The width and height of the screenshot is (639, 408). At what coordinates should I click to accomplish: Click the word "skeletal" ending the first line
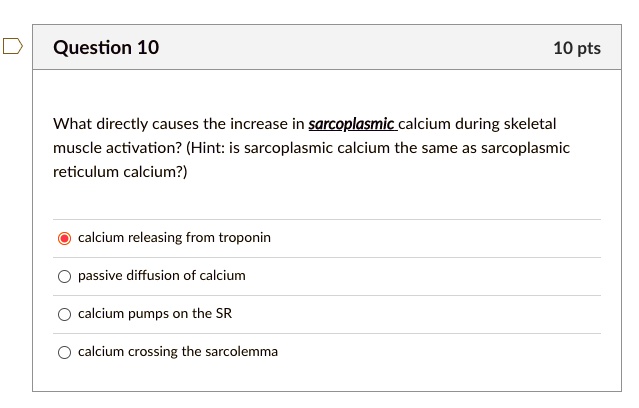[529, 125]
